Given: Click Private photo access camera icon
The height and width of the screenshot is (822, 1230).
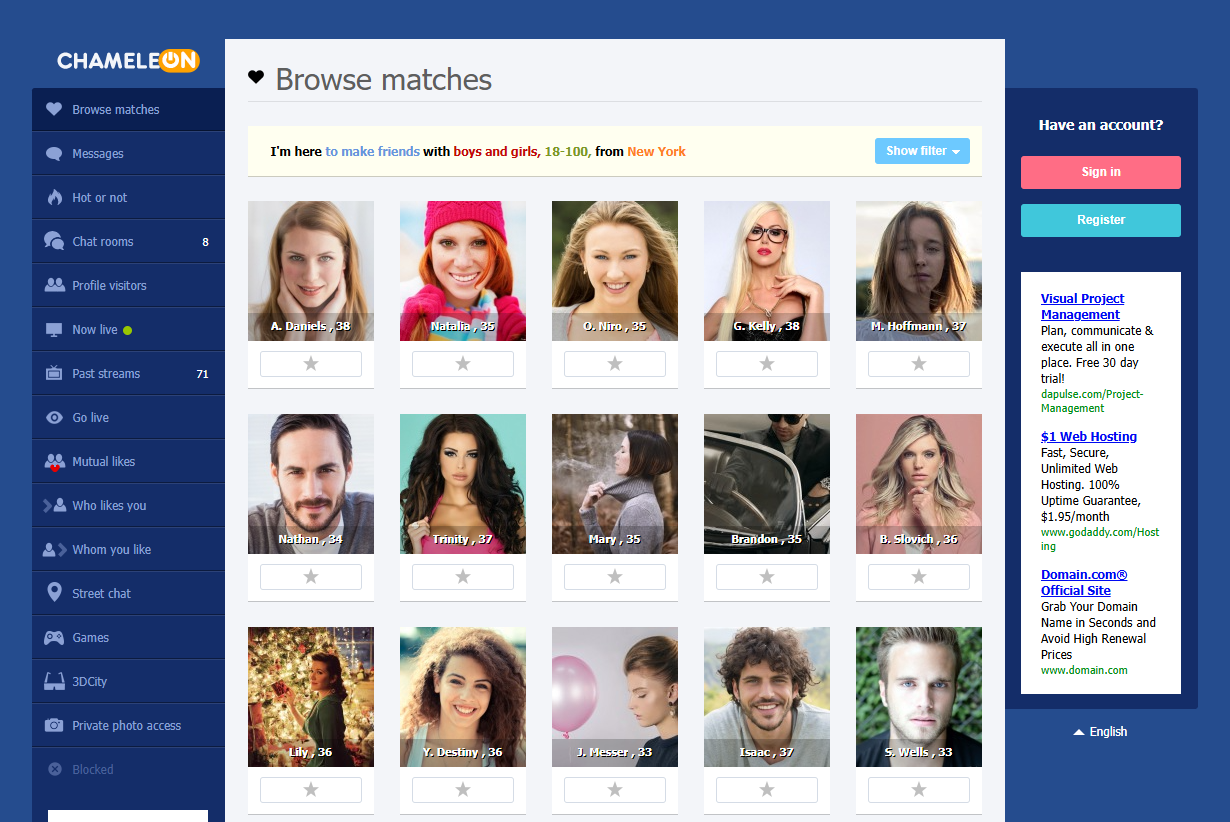Looking at the screenshot, I should (54, 725).
